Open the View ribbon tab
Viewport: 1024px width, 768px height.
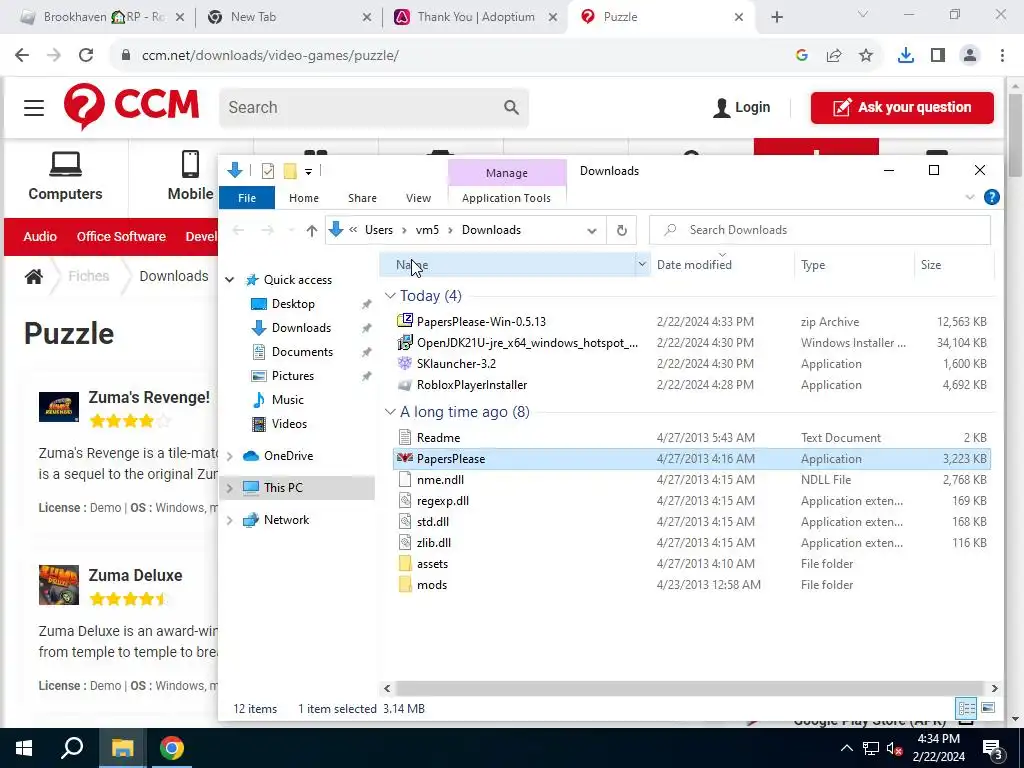[x=418, y=198]
